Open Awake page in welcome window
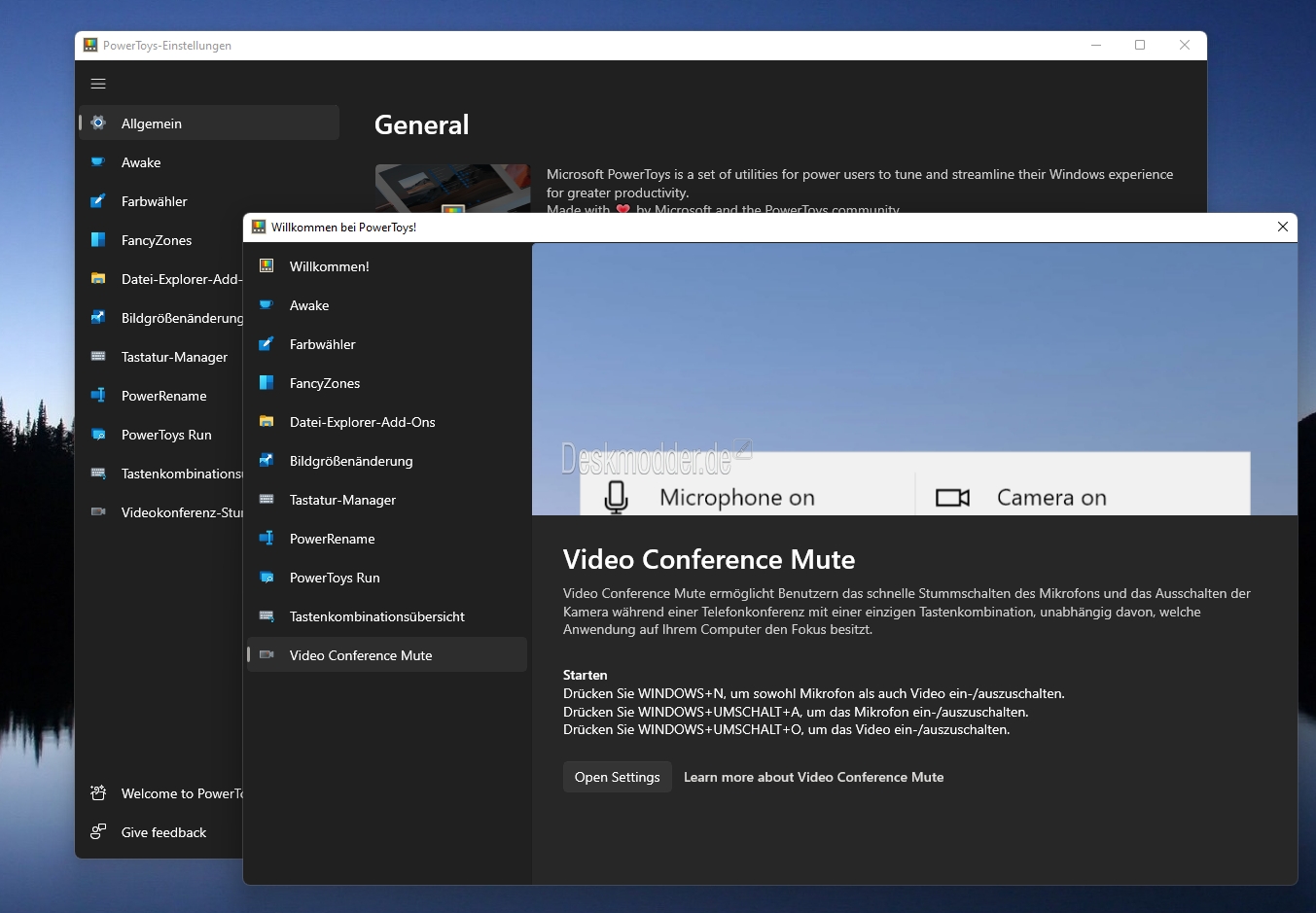 coord(387,305)
